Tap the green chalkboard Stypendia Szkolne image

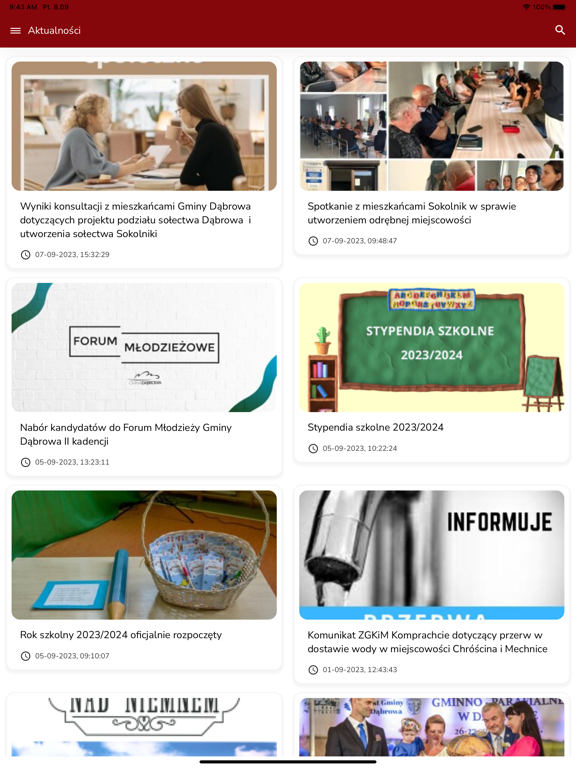(x=432, y=347)
